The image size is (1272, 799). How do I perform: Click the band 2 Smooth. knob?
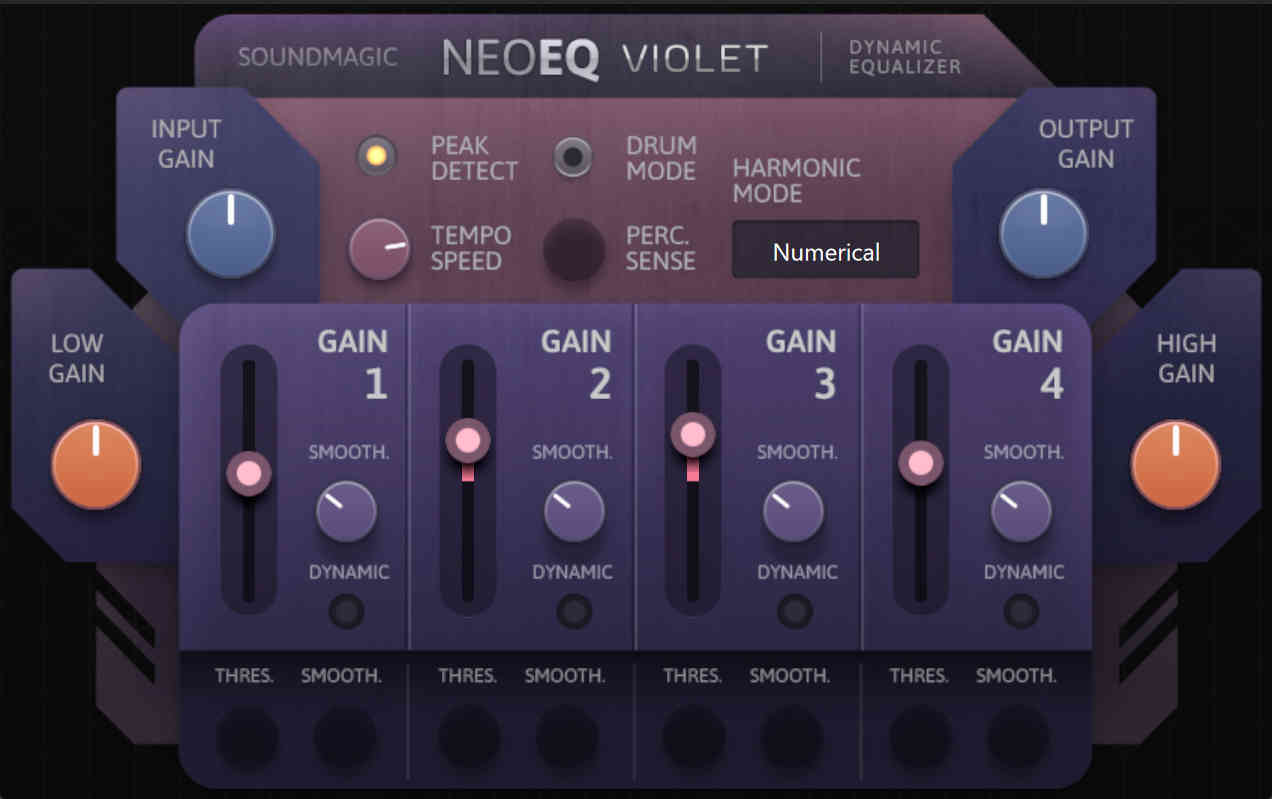574,511
